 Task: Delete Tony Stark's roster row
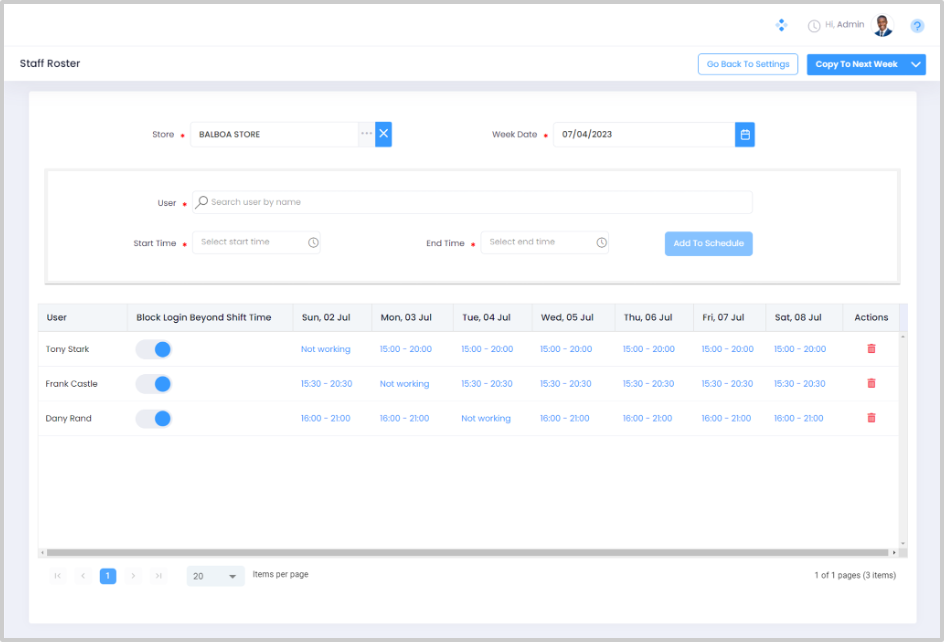[x=871, y=349]
